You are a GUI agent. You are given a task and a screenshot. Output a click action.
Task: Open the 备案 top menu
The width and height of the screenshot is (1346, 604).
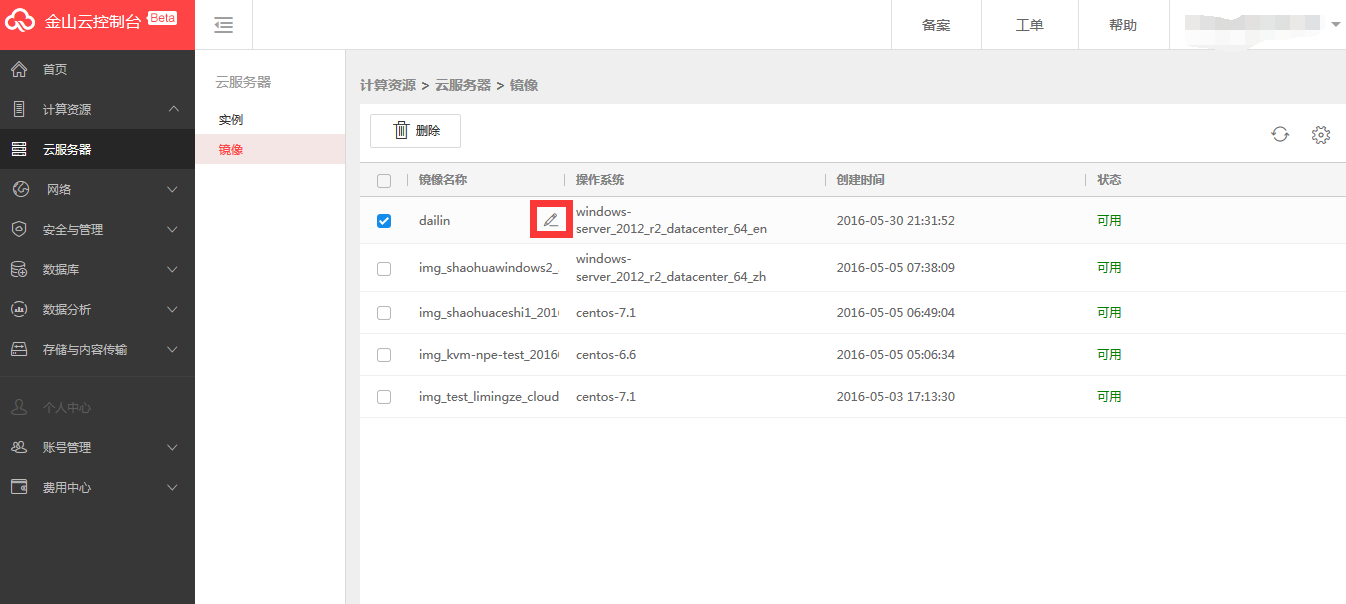coord(936,25)
